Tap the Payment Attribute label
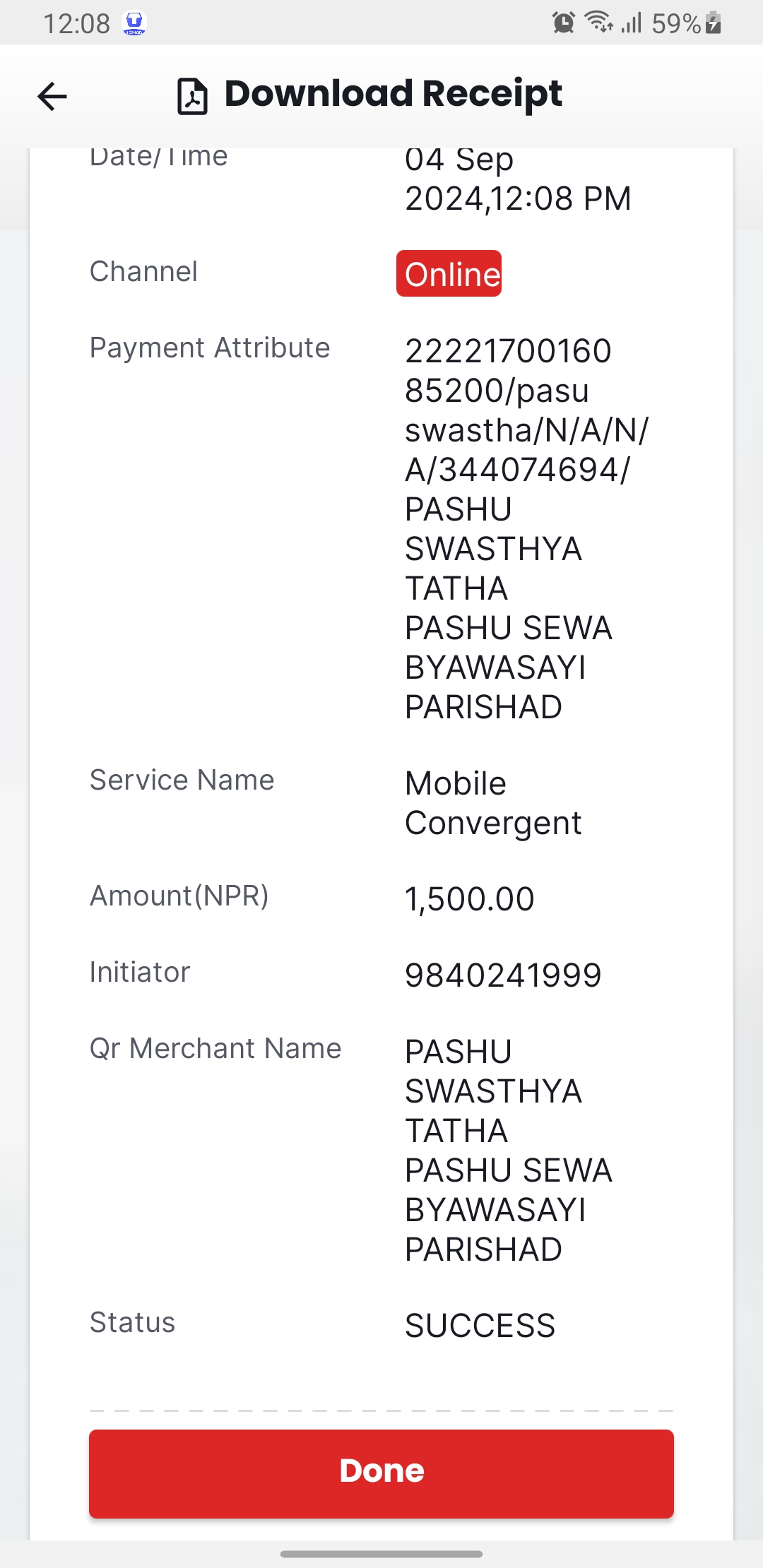Viewport: 763px width, 1568px height. pyautogui.click(x=210, y=348)
